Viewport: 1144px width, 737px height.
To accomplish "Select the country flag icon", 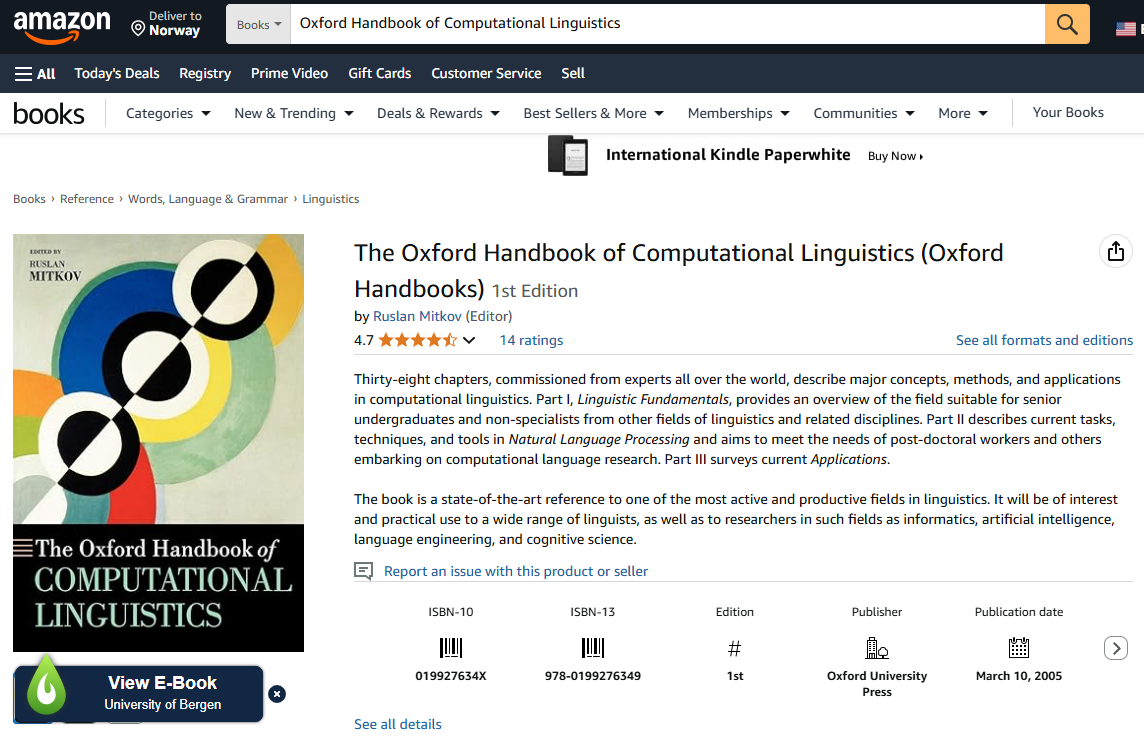I will pyautogui.click(x=1126, y=27).
